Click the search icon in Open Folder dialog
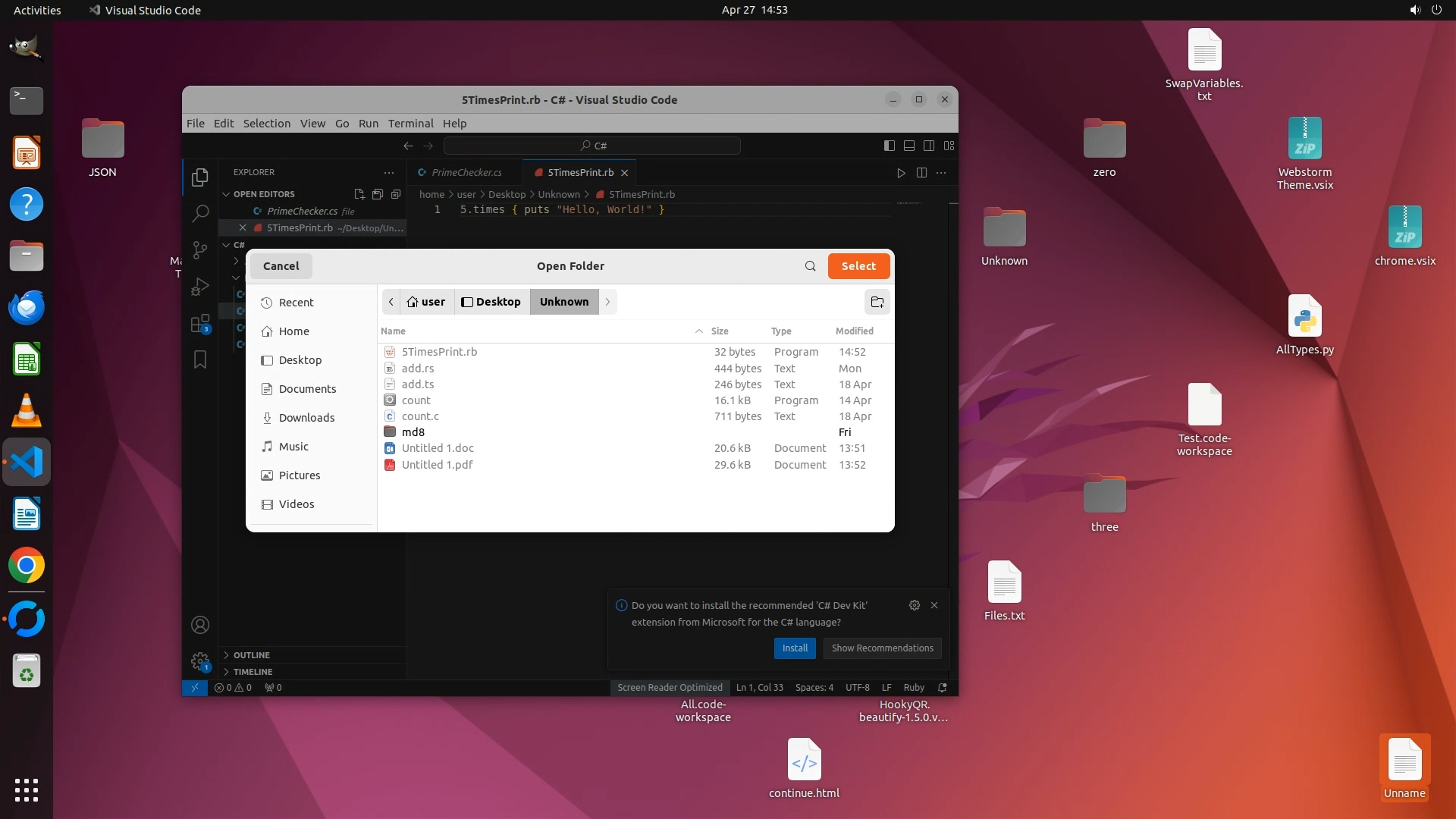The height and width of the screenshot is (819, 1456). pyautogui.click(x=810, y=266)
